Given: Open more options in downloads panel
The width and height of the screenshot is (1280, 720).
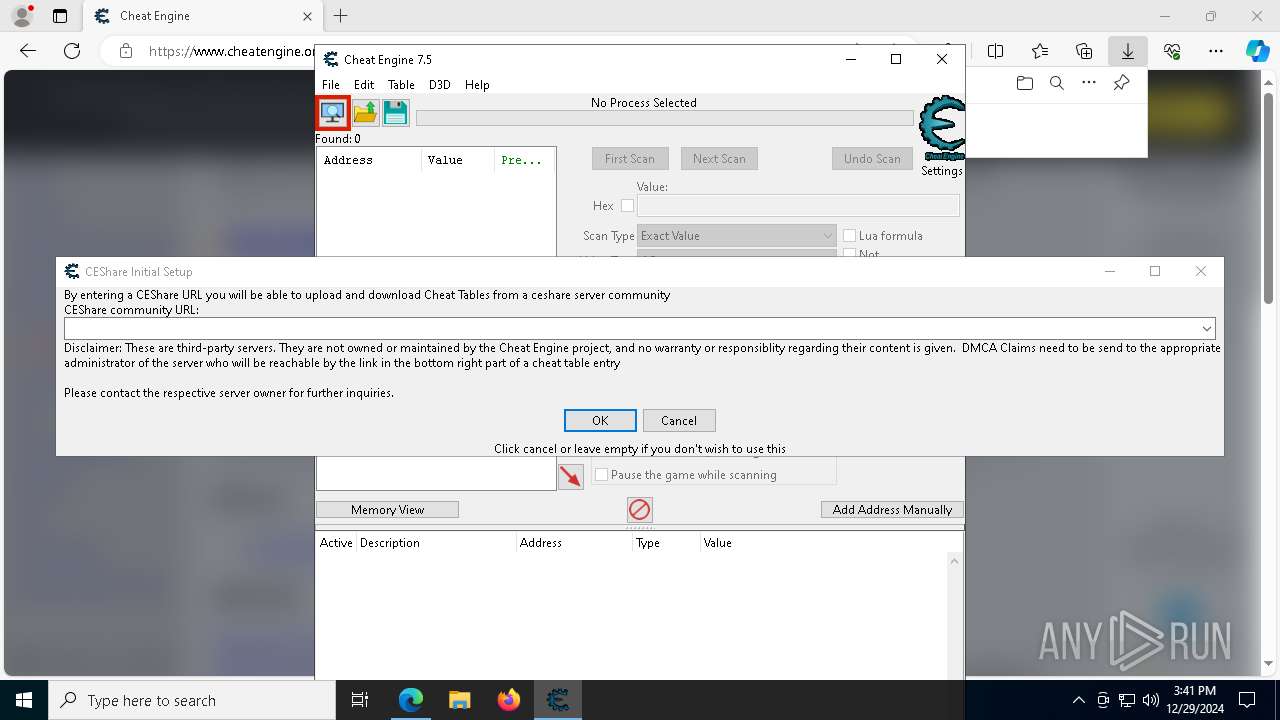Looking at the screenshot, I should pyautogui.click(x=1089, y=83).
